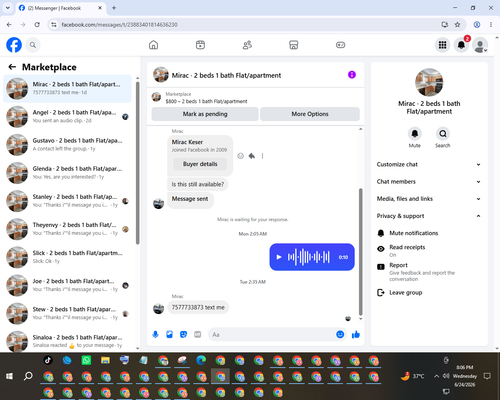Click the chat messages scrollbar
500x400 pixels.
[360, 252]
